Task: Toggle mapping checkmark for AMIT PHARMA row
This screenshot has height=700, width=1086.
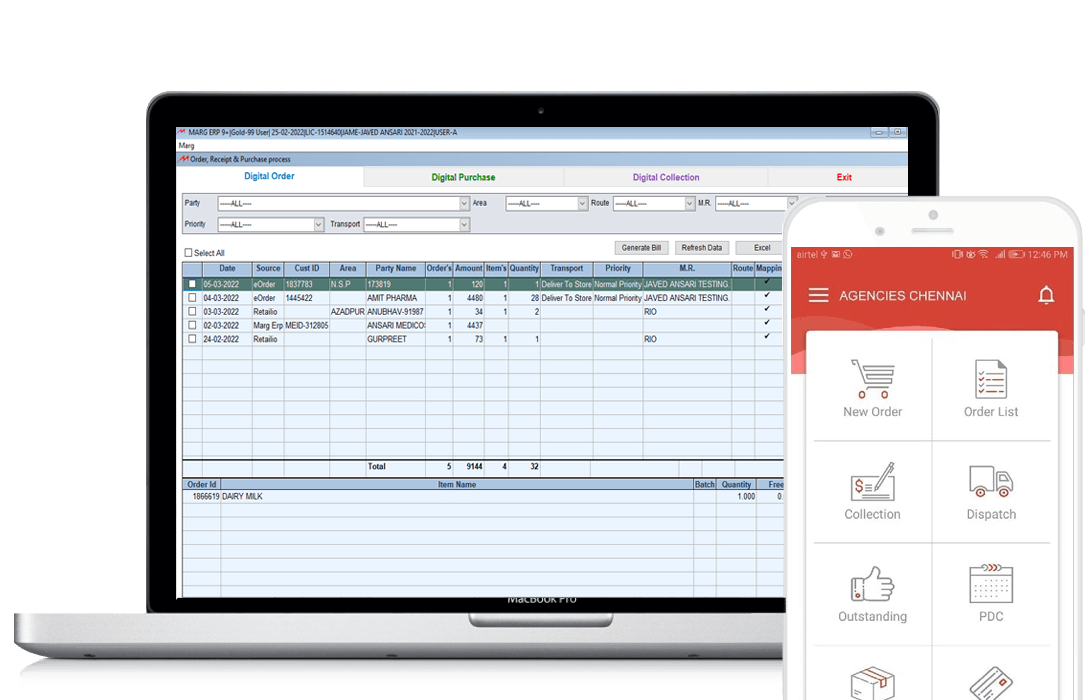Action: [x=767, y=296]
